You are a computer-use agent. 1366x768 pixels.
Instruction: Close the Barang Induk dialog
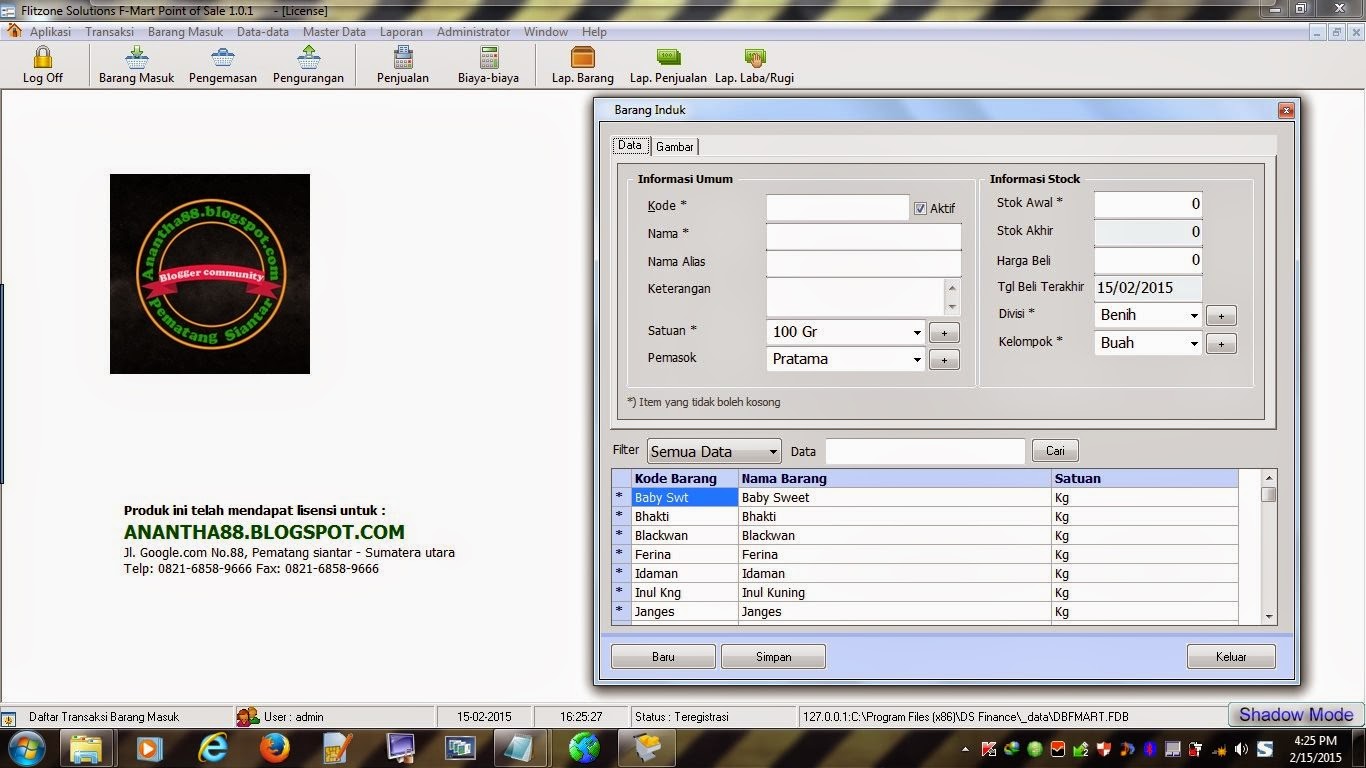click(x=1286, y=110)
